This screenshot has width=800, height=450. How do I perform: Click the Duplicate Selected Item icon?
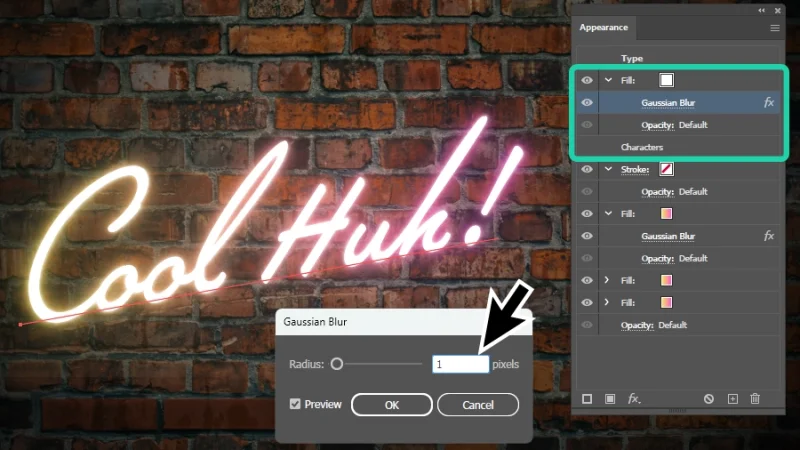point(732,398)
